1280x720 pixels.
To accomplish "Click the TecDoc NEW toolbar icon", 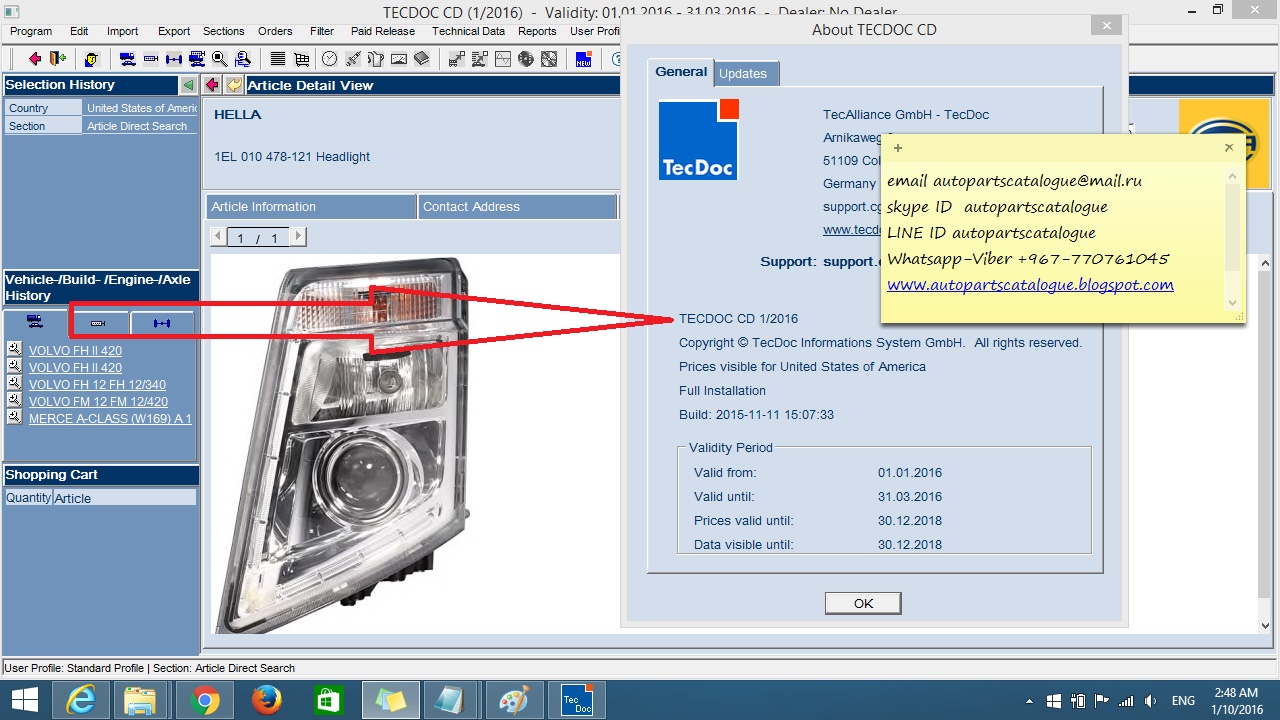I will [582, 59].
